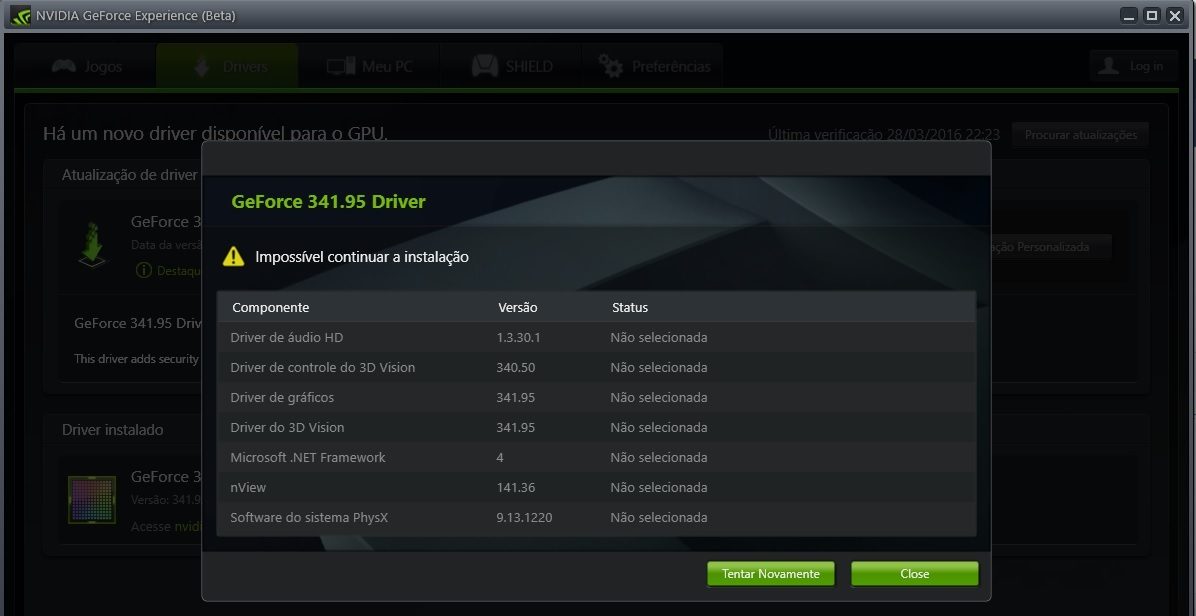Click the NVIDIA logo in title bar

[21, 15]
